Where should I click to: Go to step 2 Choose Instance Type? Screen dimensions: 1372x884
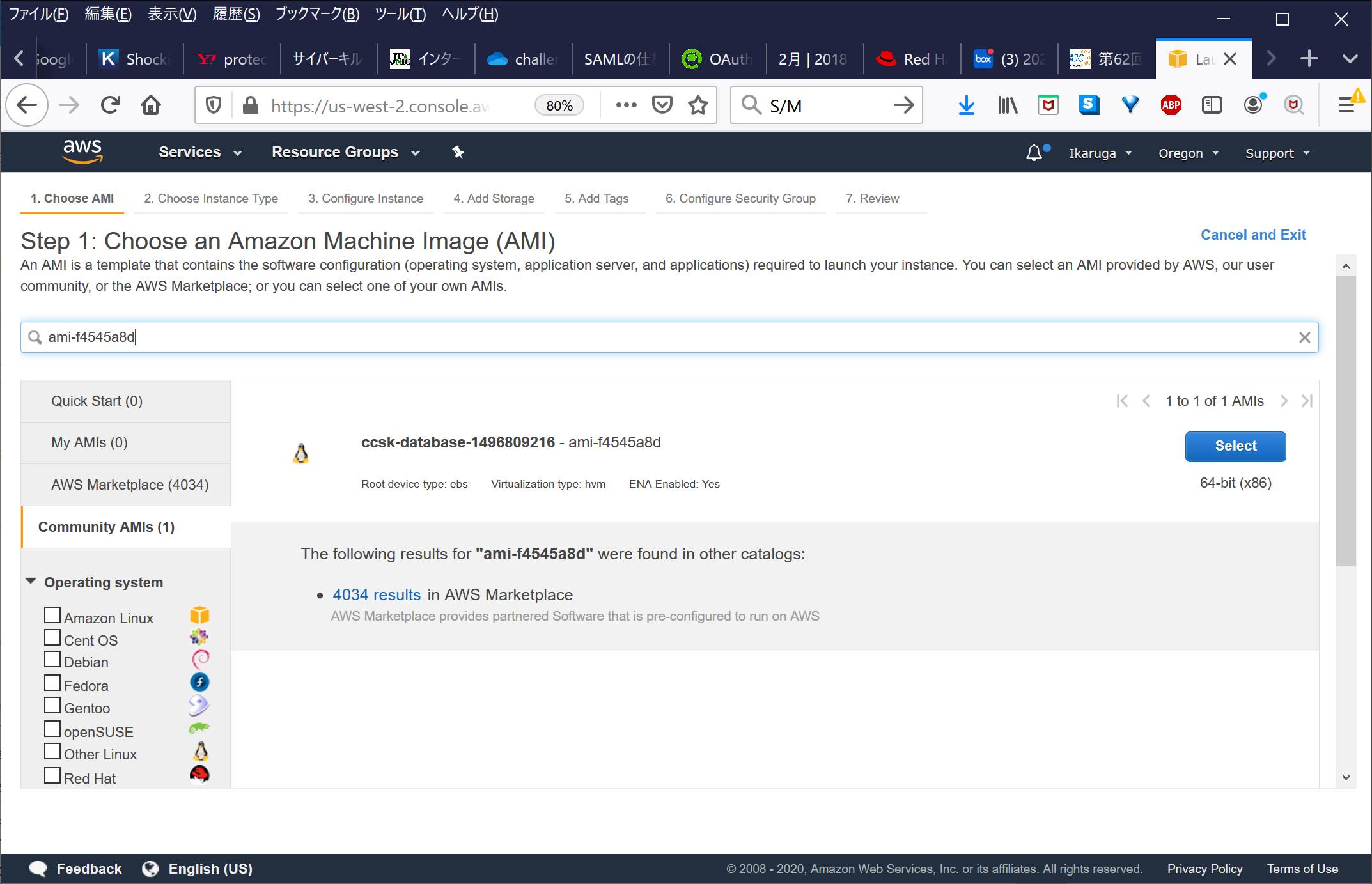click(211, 199)
